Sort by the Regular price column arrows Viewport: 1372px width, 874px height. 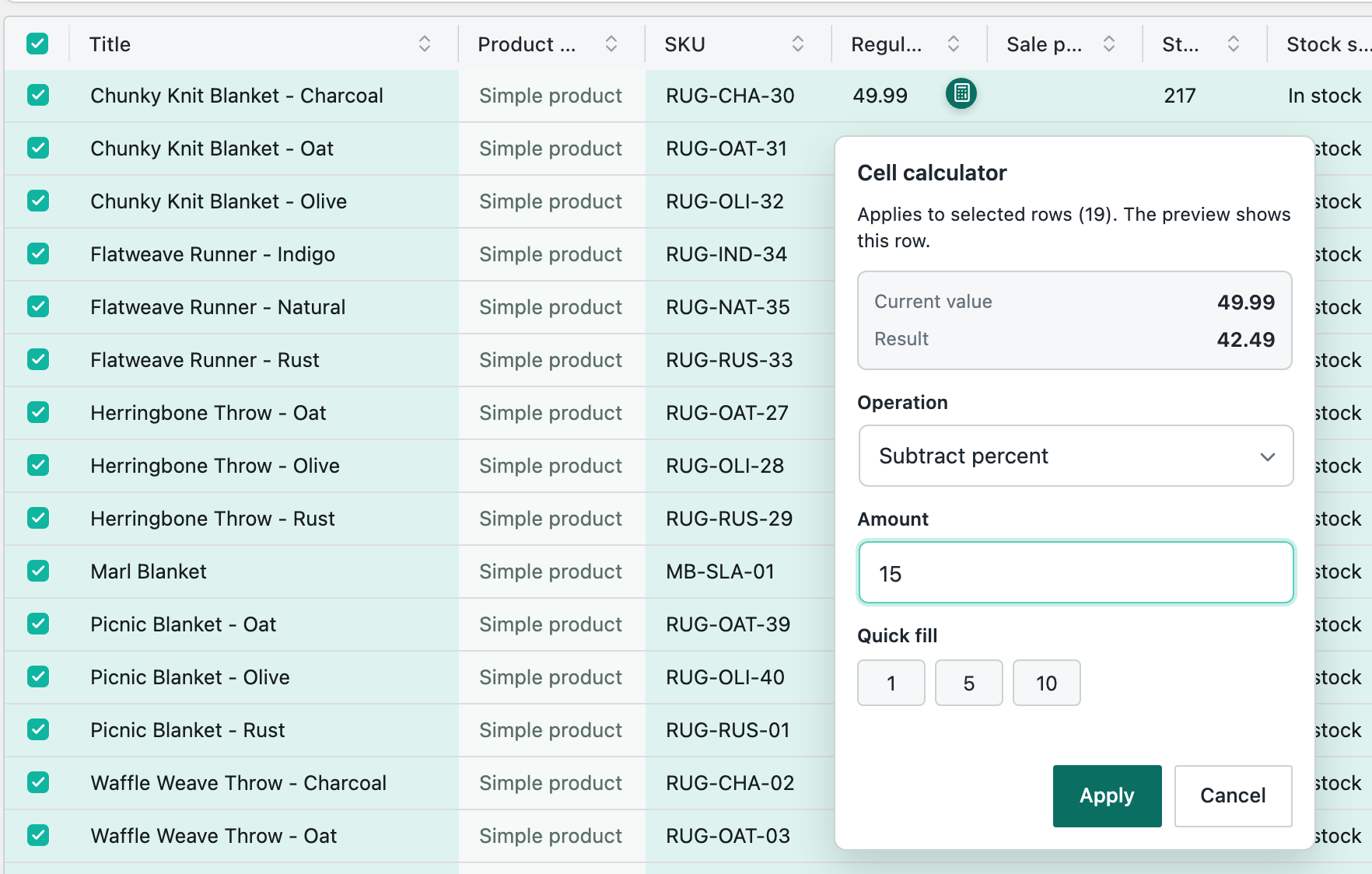coord(954,44)
